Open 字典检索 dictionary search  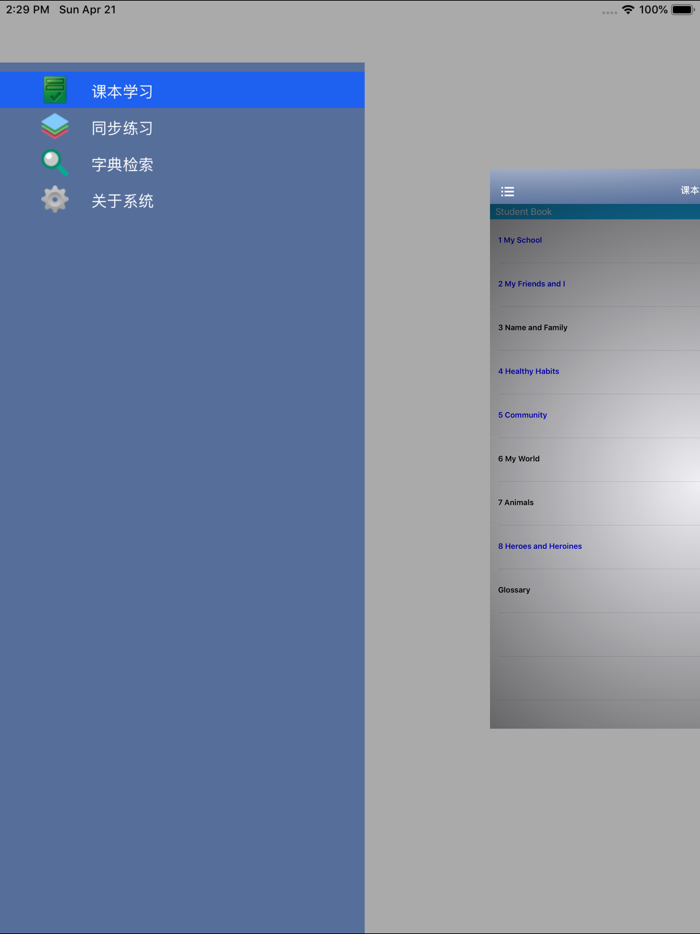click(x=182, y=163)
